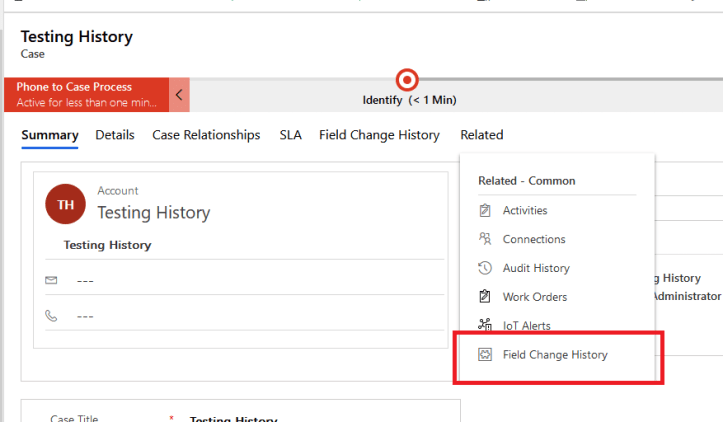This screenshot has width=723, height=422.
Task: Open the Case Relationships tab
Action: pos(206,135)
